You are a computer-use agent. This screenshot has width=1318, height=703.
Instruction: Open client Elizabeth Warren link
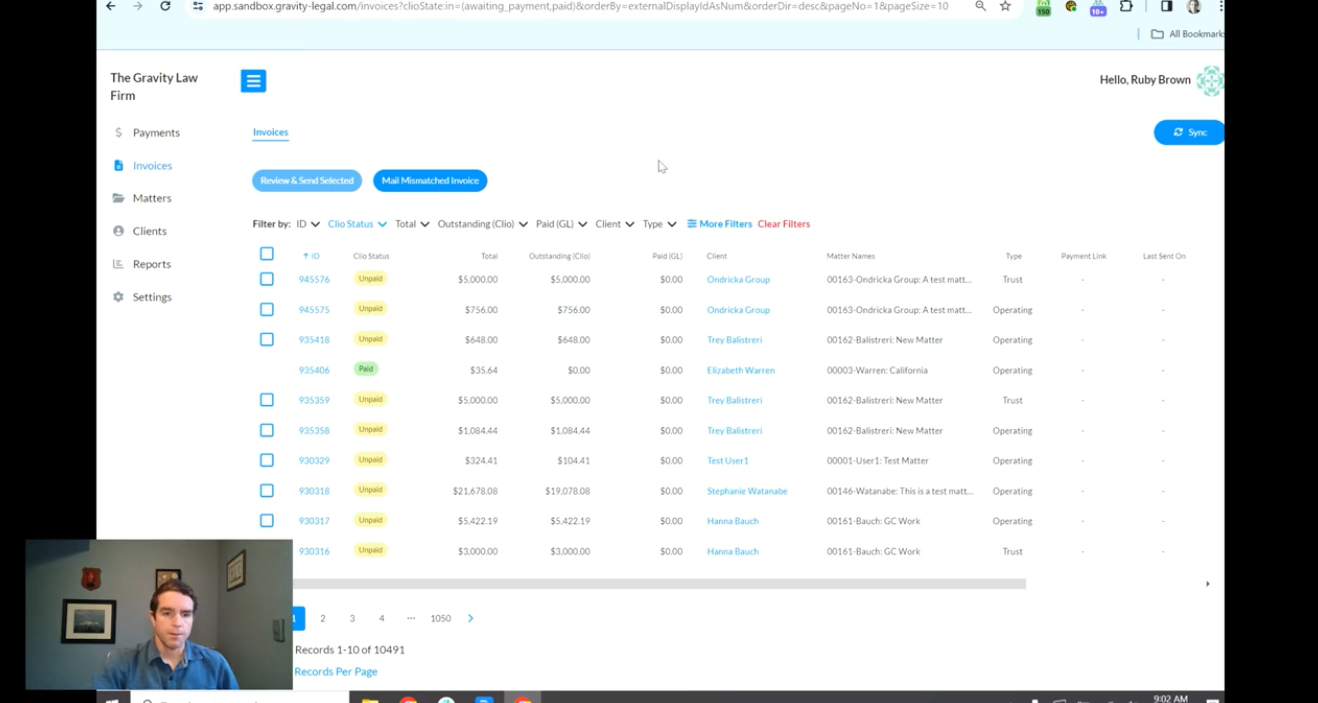click(x=741, y=370)
